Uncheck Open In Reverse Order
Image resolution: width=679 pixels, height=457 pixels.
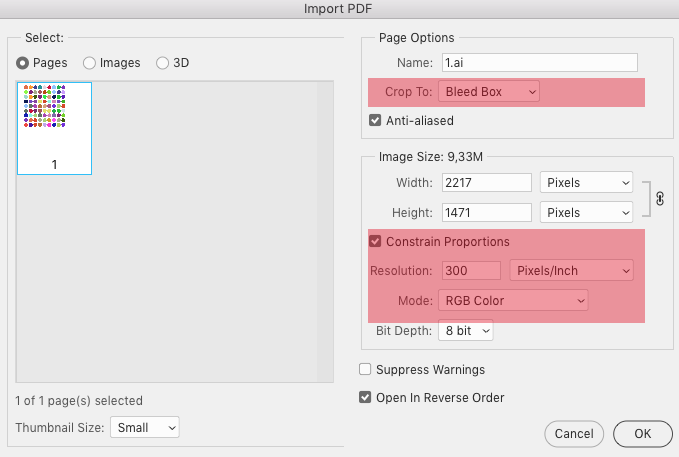(366, 397)
